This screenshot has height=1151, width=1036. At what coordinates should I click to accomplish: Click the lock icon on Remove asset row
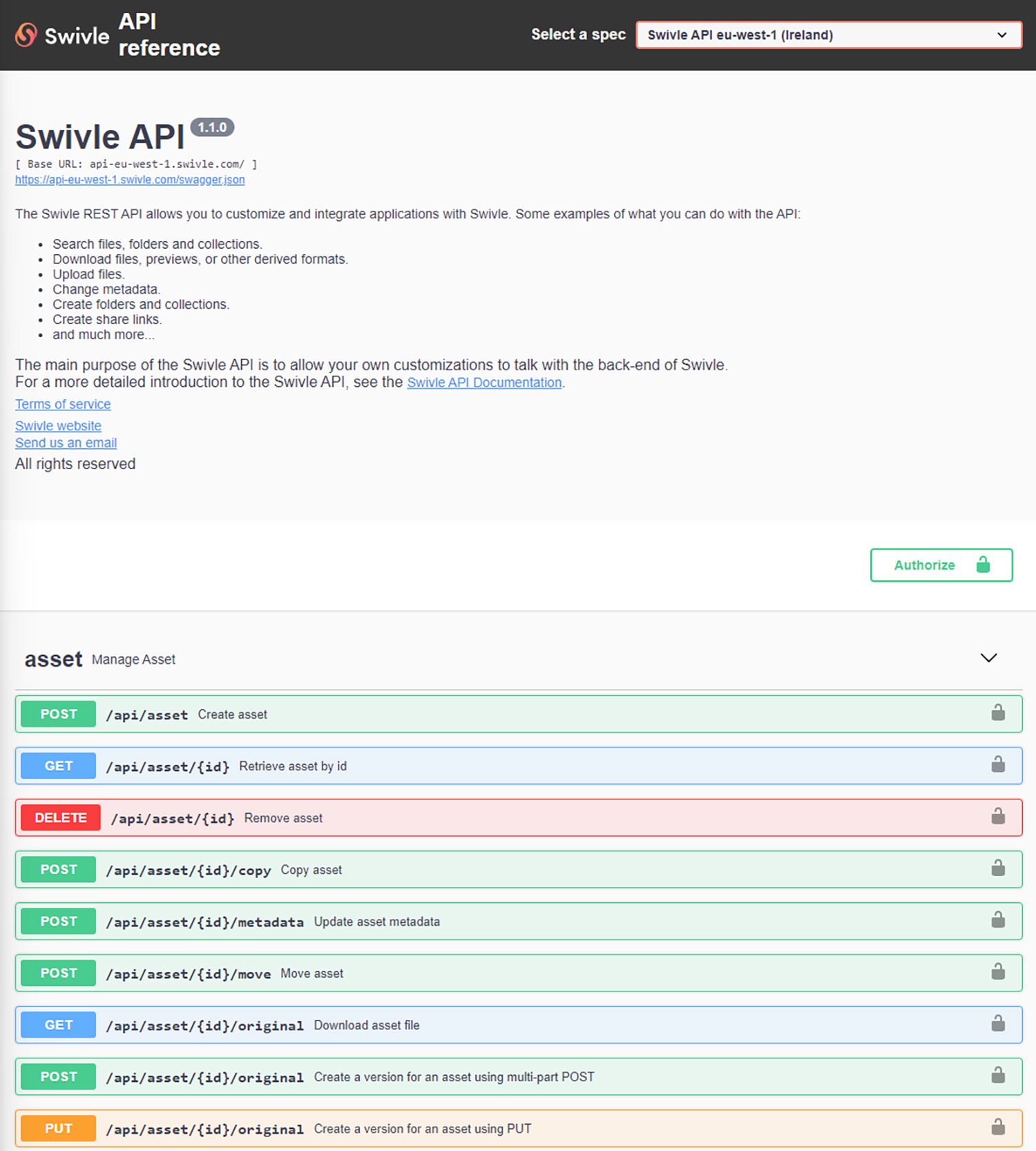(x=998, y=816)
